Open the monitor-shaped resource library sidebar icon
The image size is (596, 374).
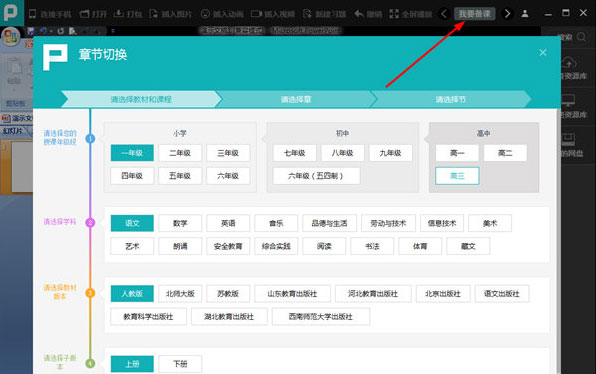coord(568,100)
